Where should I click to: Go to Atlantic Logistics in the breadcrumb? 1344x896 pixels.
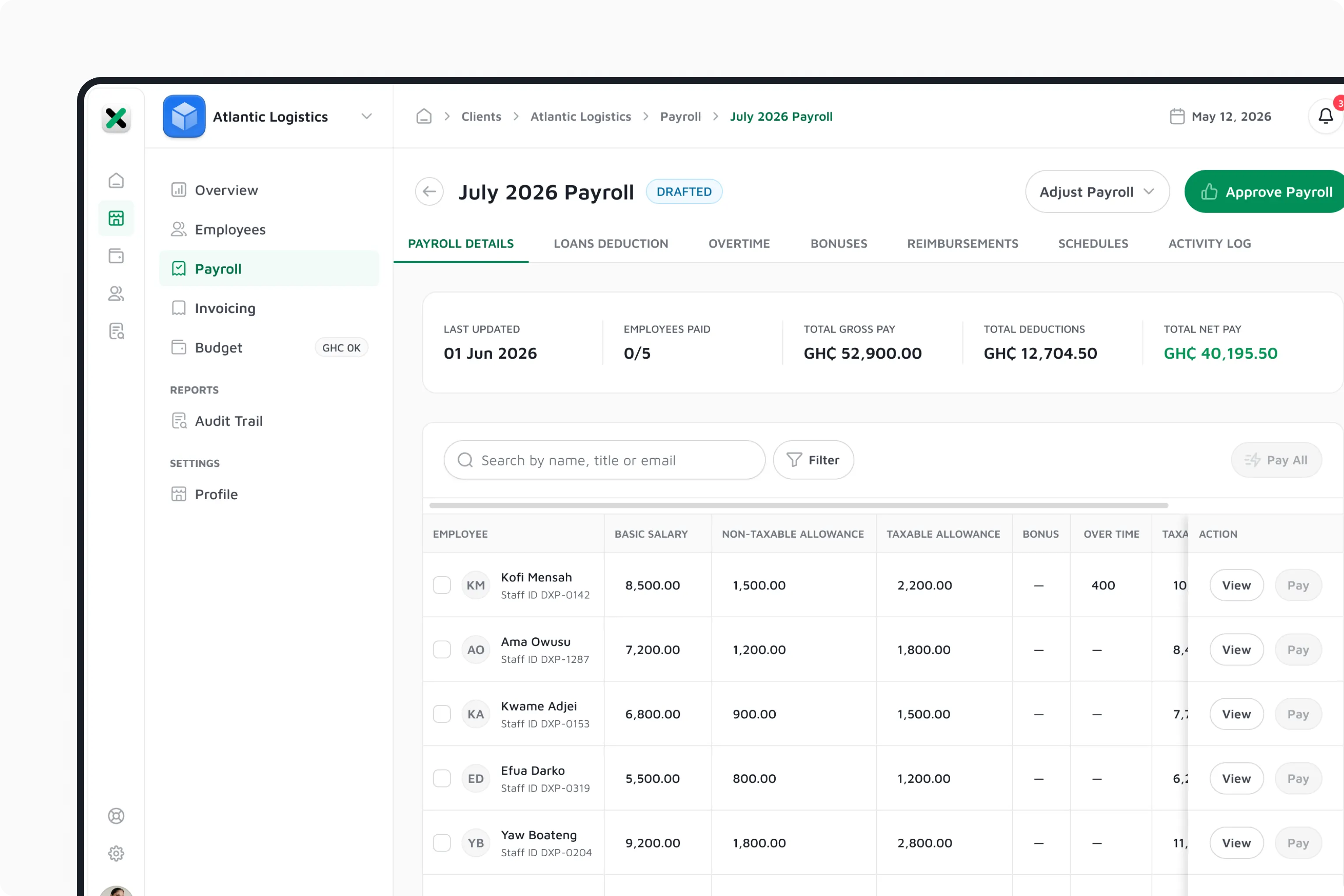581,116
